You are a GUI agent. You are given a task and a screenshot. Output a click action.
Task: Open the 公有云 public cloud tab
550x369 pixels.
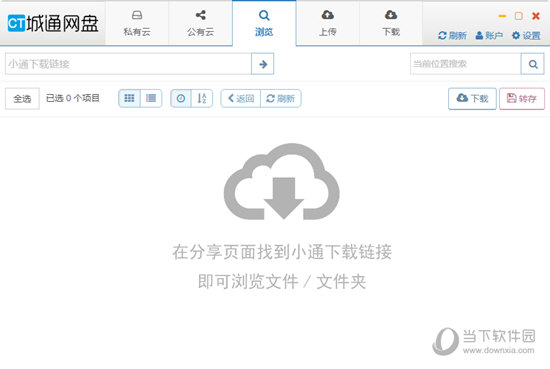[200, 23]
